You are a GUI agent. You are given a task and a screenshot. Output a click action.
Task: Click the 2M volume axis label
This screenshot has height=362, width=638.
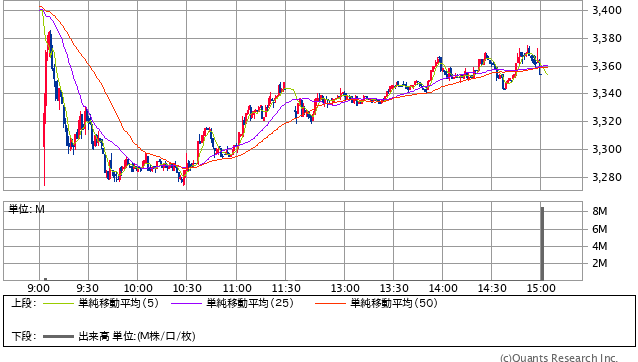click(x=600, y=263)
